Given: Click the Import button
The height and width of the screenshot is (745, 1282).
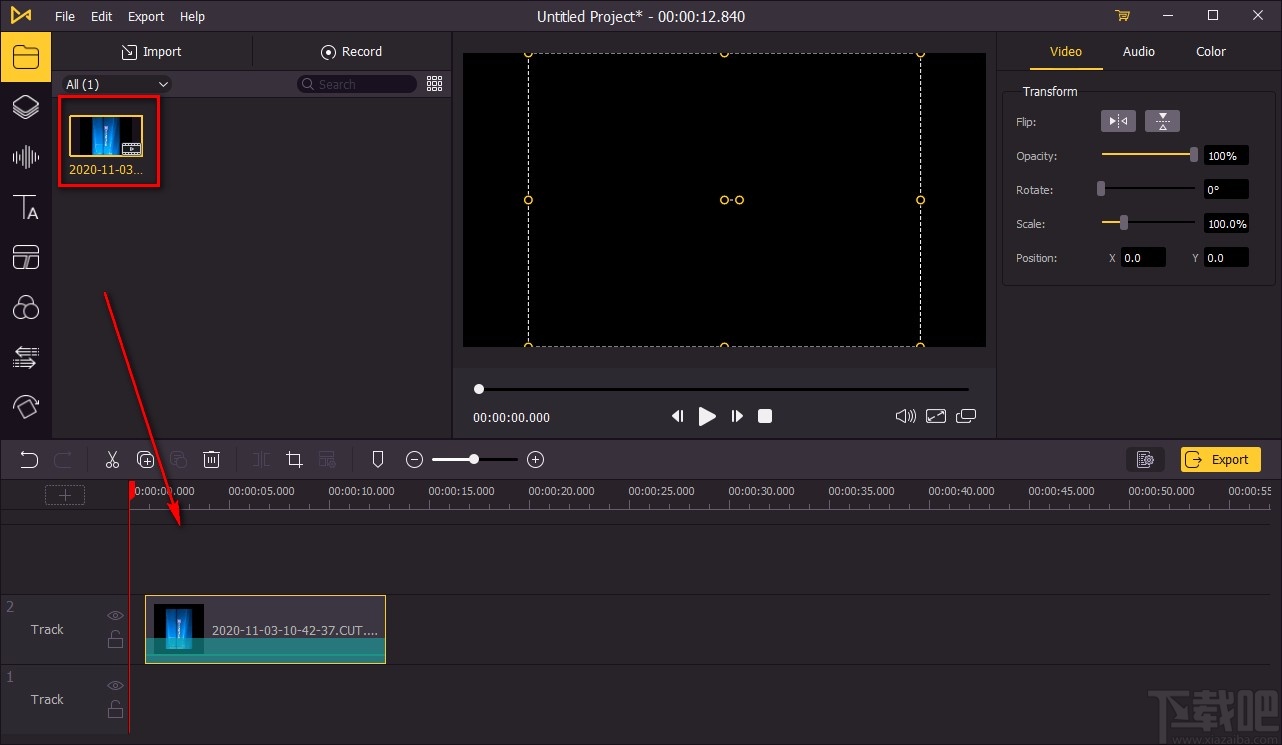Looking at the screenshot, I should (151, 52).
